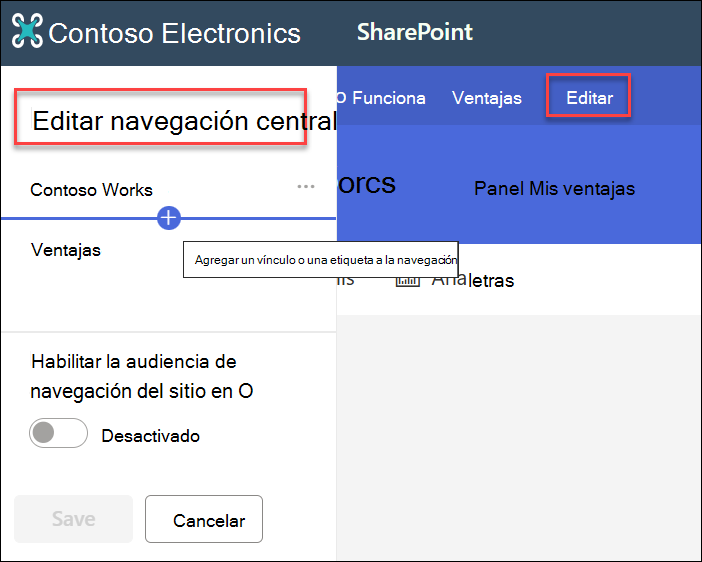The width and height of the screenshot is (702, 562).
Task: Open Ventajas in the top hub bar
Action: [487, 98]
